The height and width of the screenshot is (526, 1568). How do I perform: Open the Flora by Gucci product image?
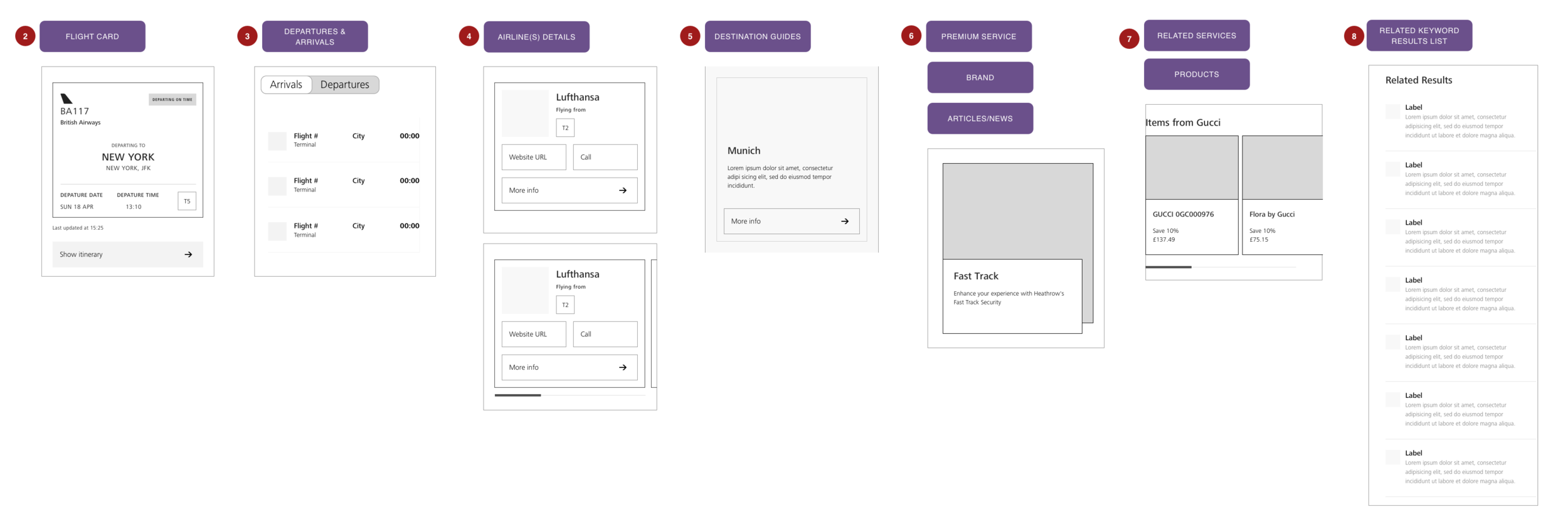(x=1283, y=168)
